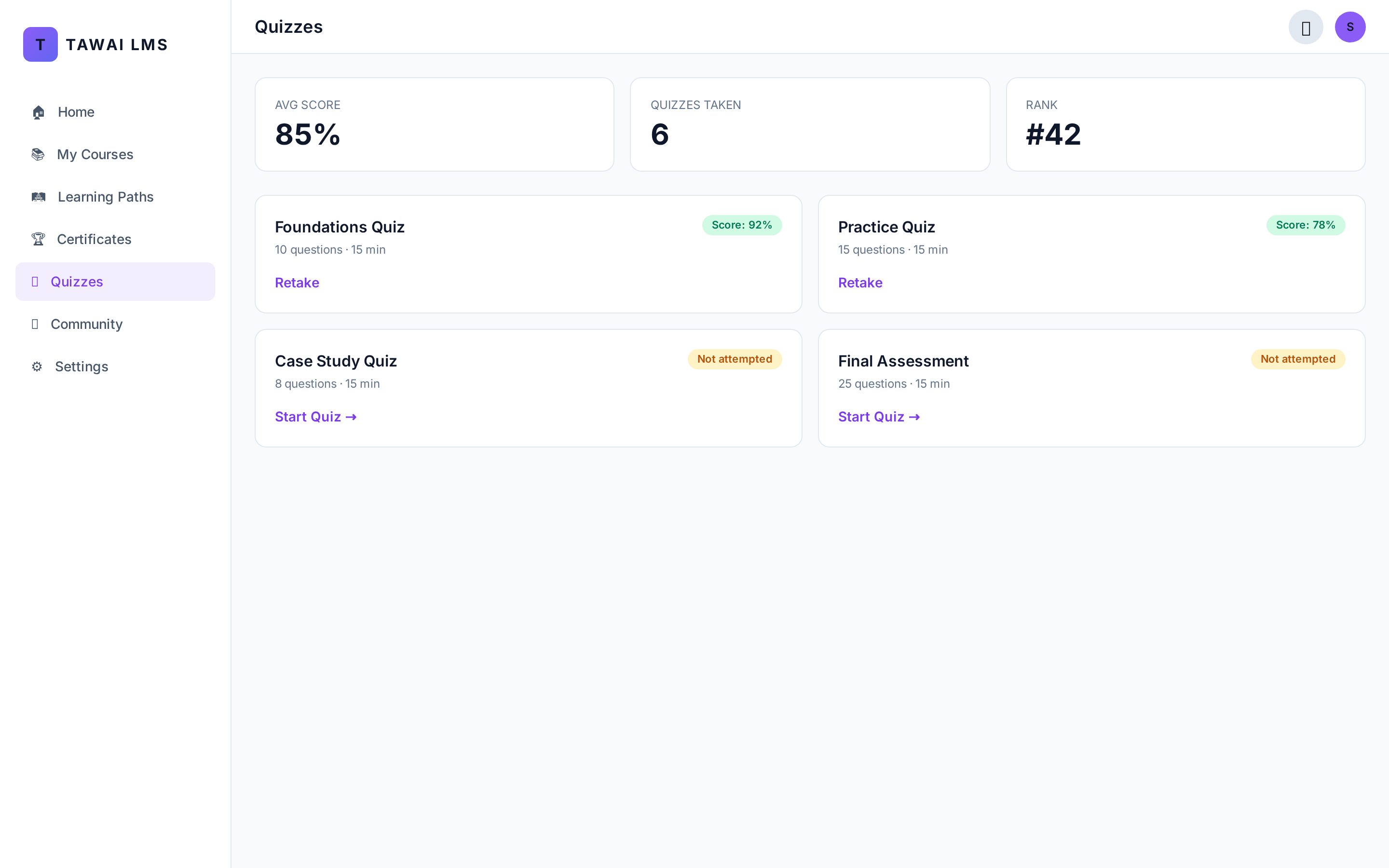Click the Score: 92% badge
The height and width of the screenshot is (868, 1389).
742,225
